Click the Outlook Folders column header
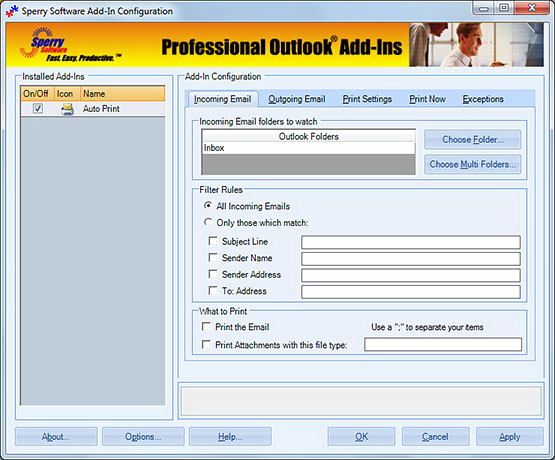 tap(308, 136)
